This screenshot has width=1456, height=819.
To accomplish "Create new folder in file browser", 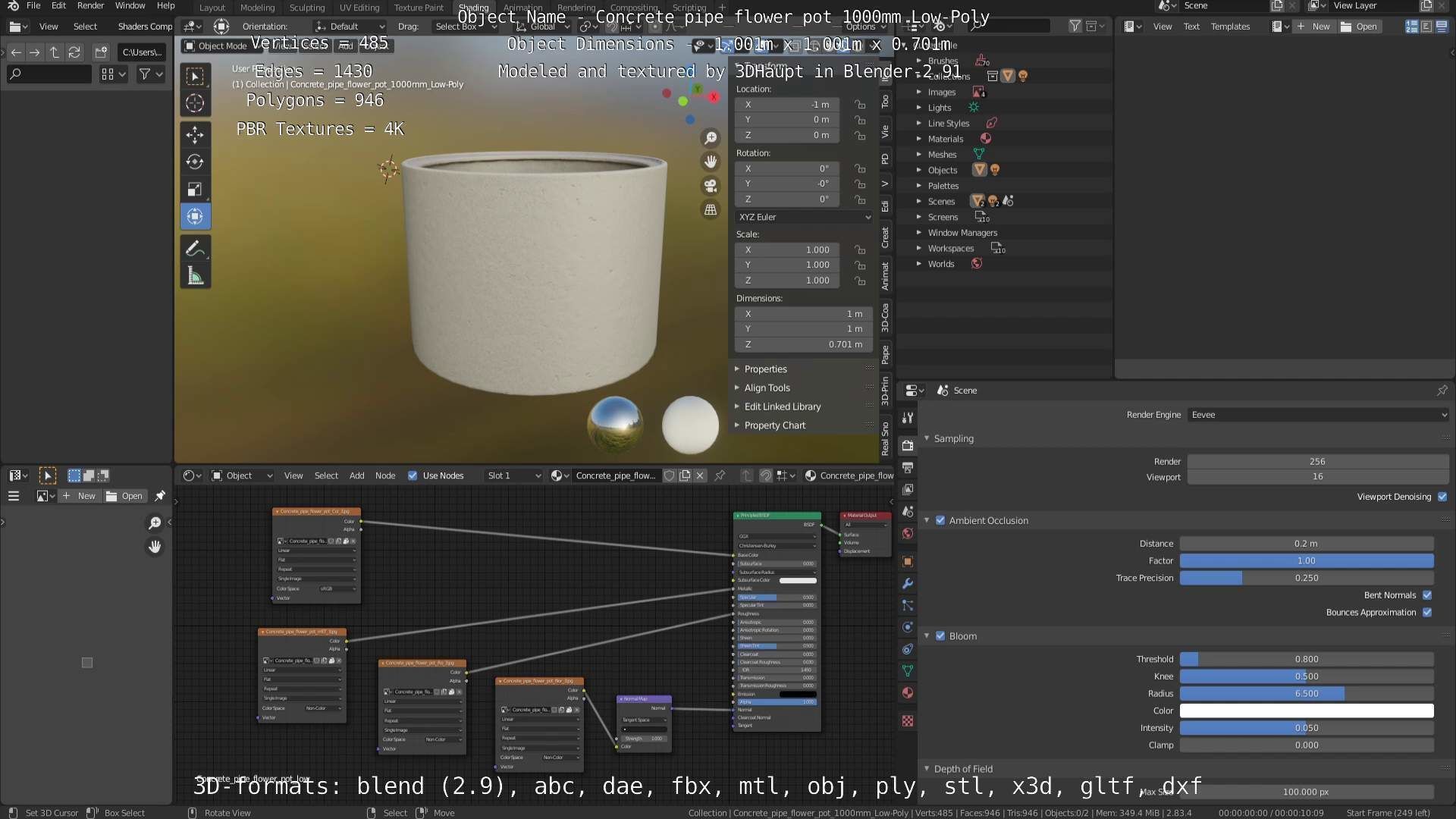I will (101, 52).
